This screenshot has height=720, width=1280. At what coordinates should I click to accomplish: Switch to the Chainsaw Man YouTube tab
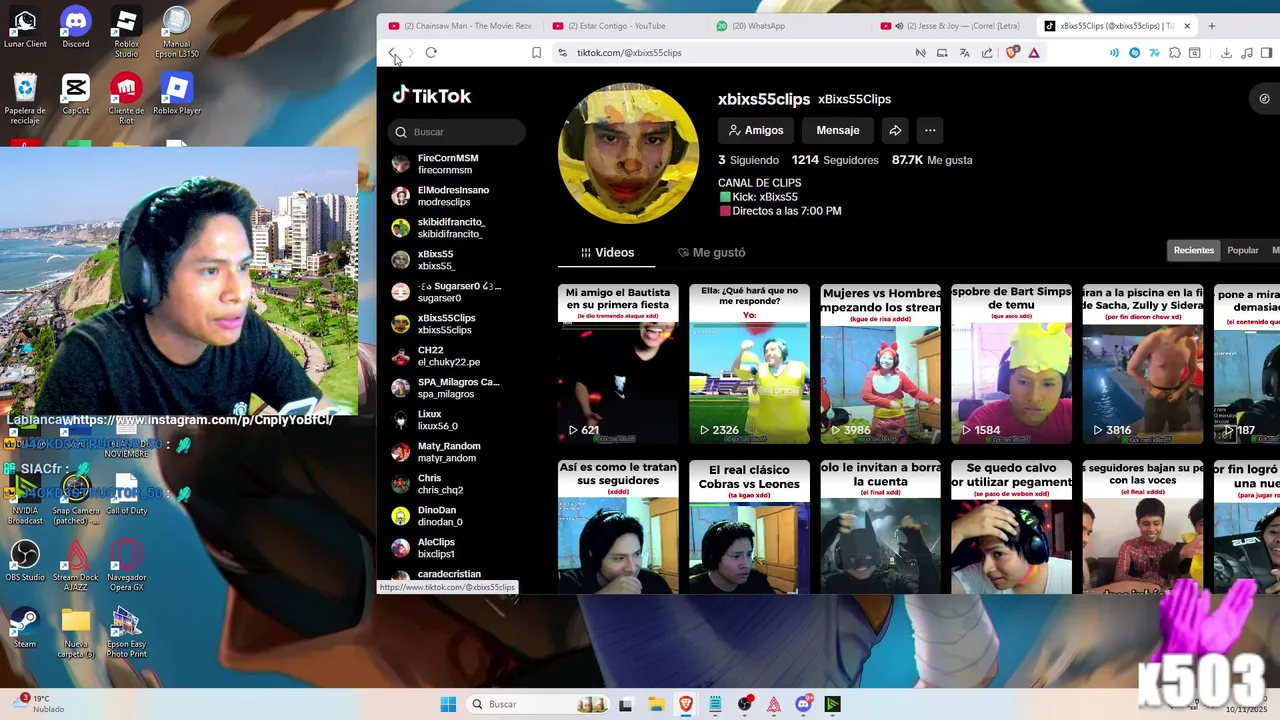pos(462,26)
